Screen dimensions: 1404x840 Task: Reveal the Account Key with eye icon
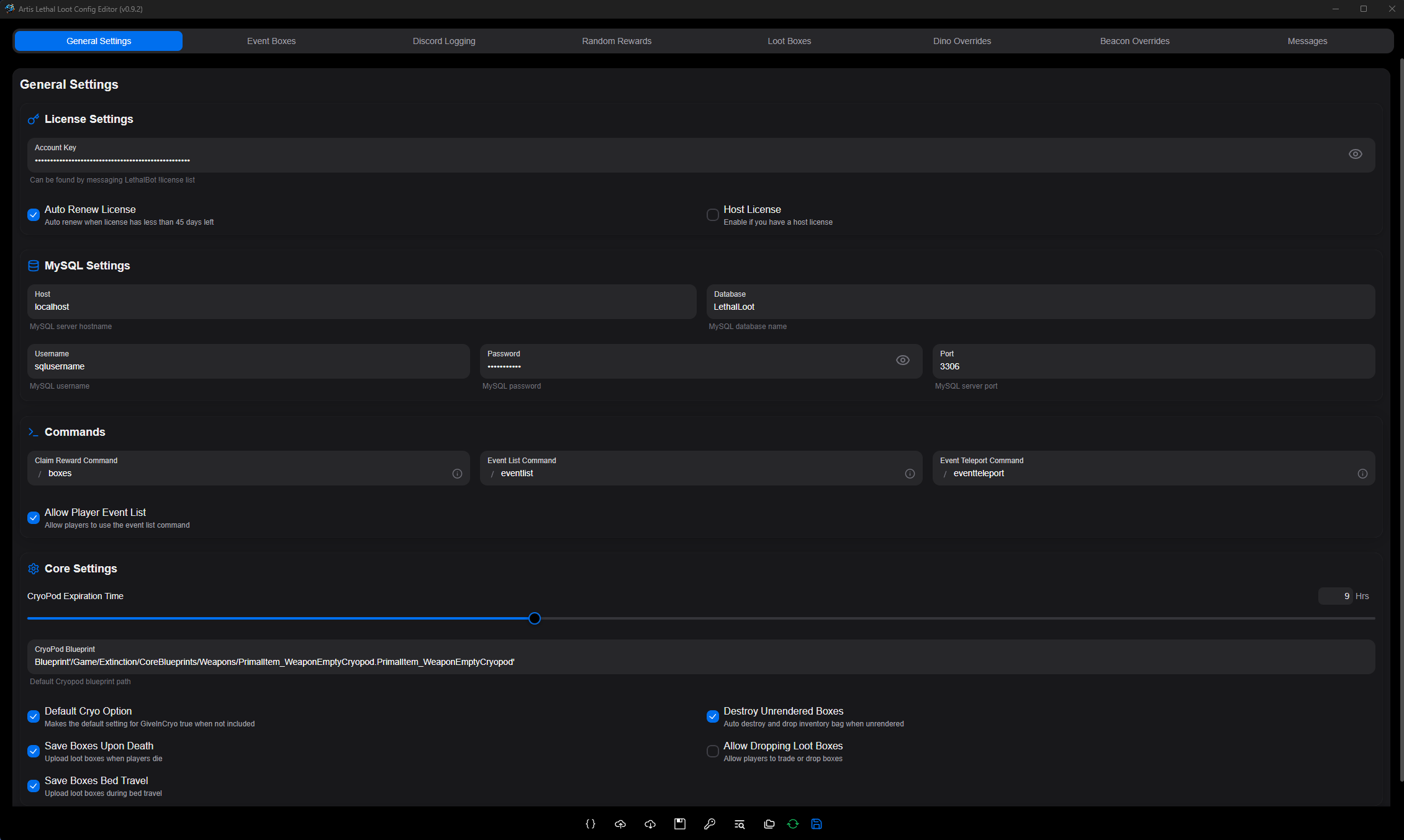(1356, 154)
